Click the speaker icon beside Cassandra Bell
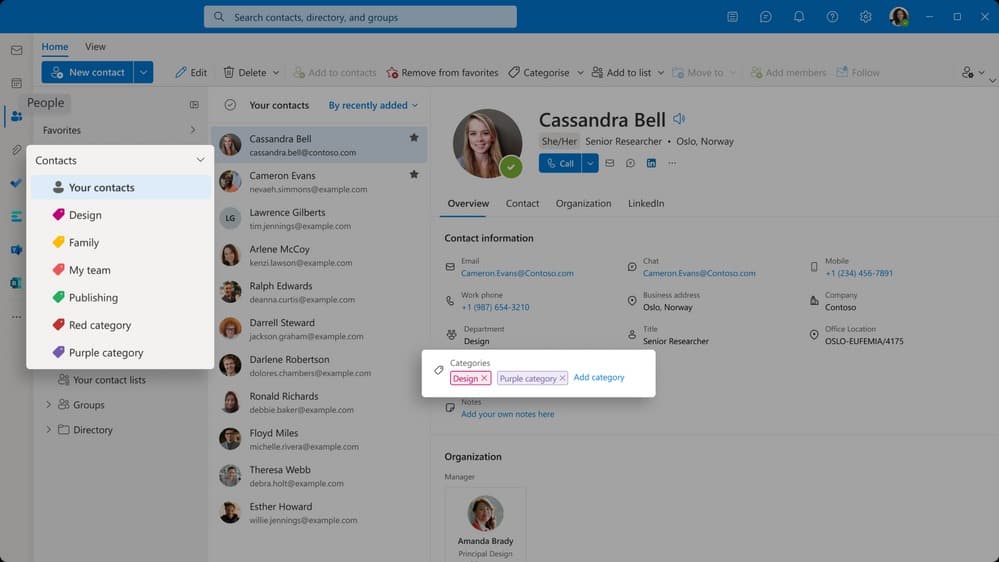The height and width of the screenshot is (562, 999). [679, 119]
